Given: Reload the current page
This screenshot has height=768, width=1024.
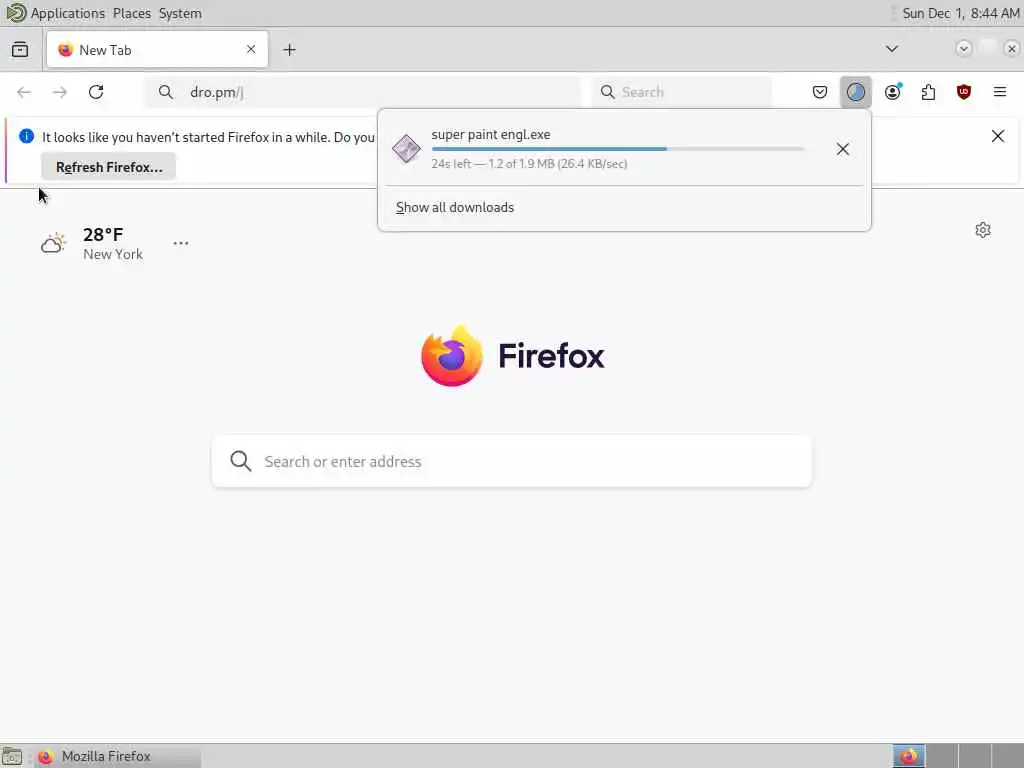Looking at the screenshot, I should click(96, 92).
